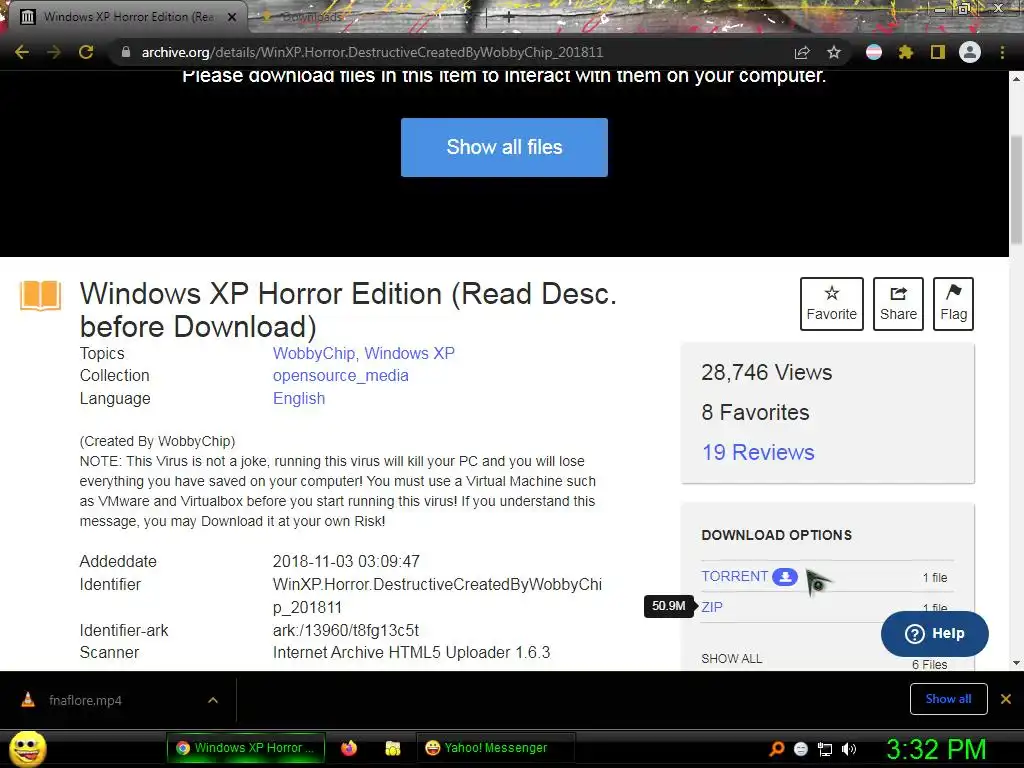Click the TORRENT download link
This screenshot has width=1024, height=768.
click(735, 576)
